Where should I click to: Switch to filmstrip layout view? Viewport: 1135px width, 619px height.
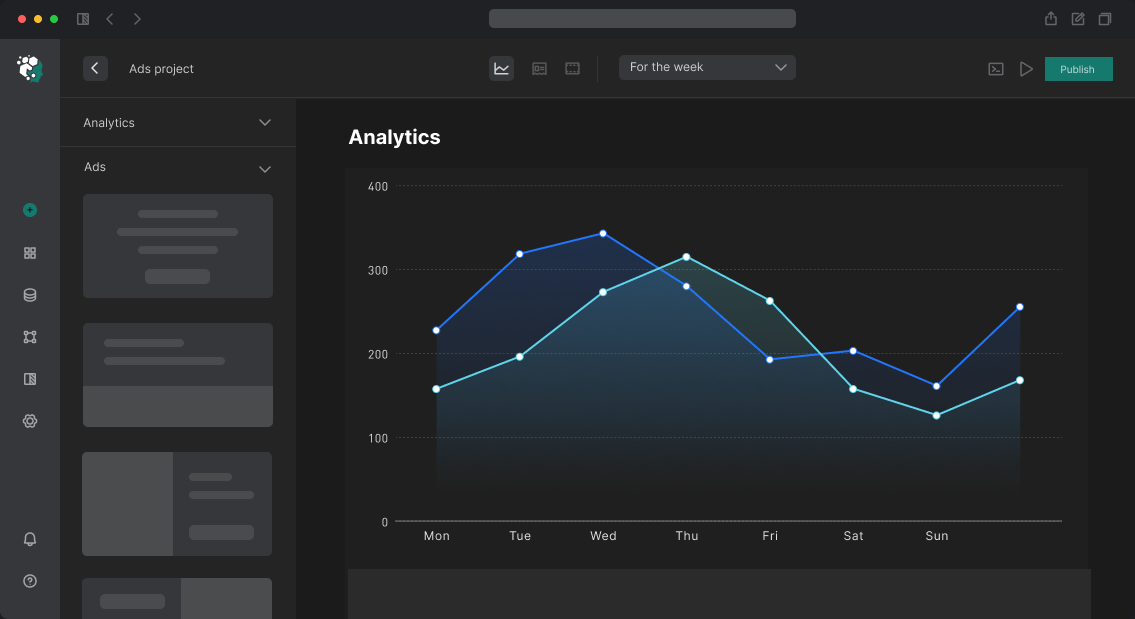(x=572, y=68)
